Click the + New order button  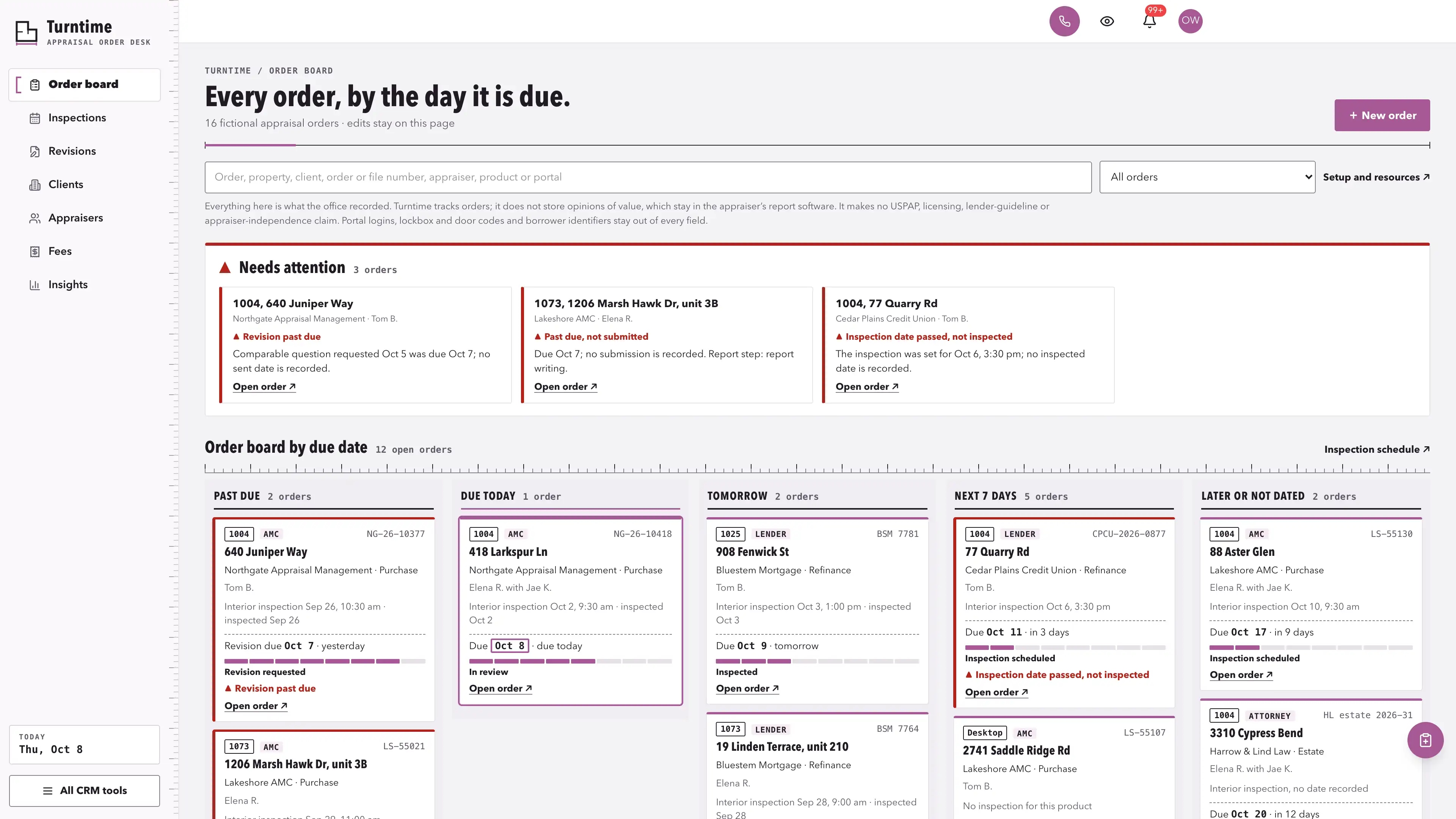point(1382,115)
